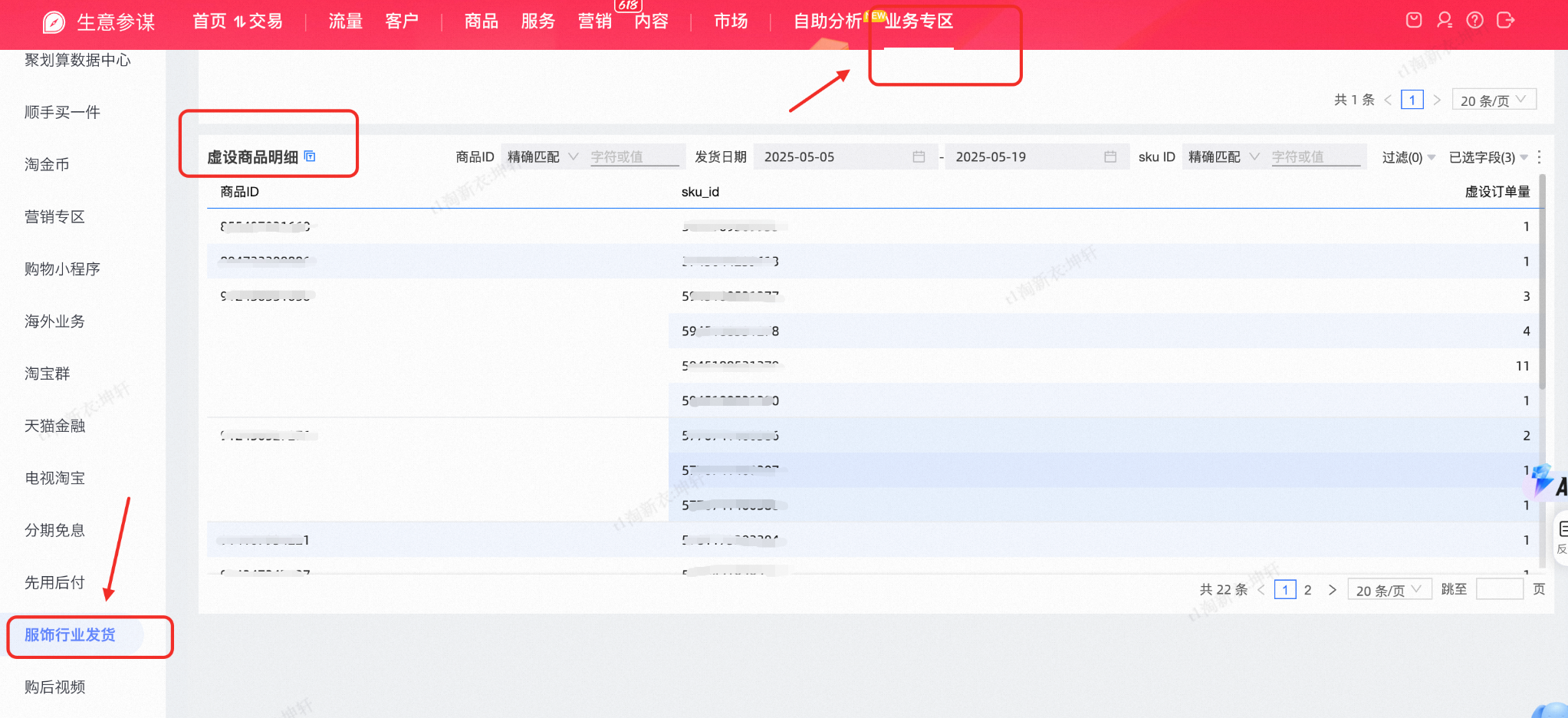Select 服饰行业发货 in sidebar
Screen dimensions: 1568x718
[70, 634]
